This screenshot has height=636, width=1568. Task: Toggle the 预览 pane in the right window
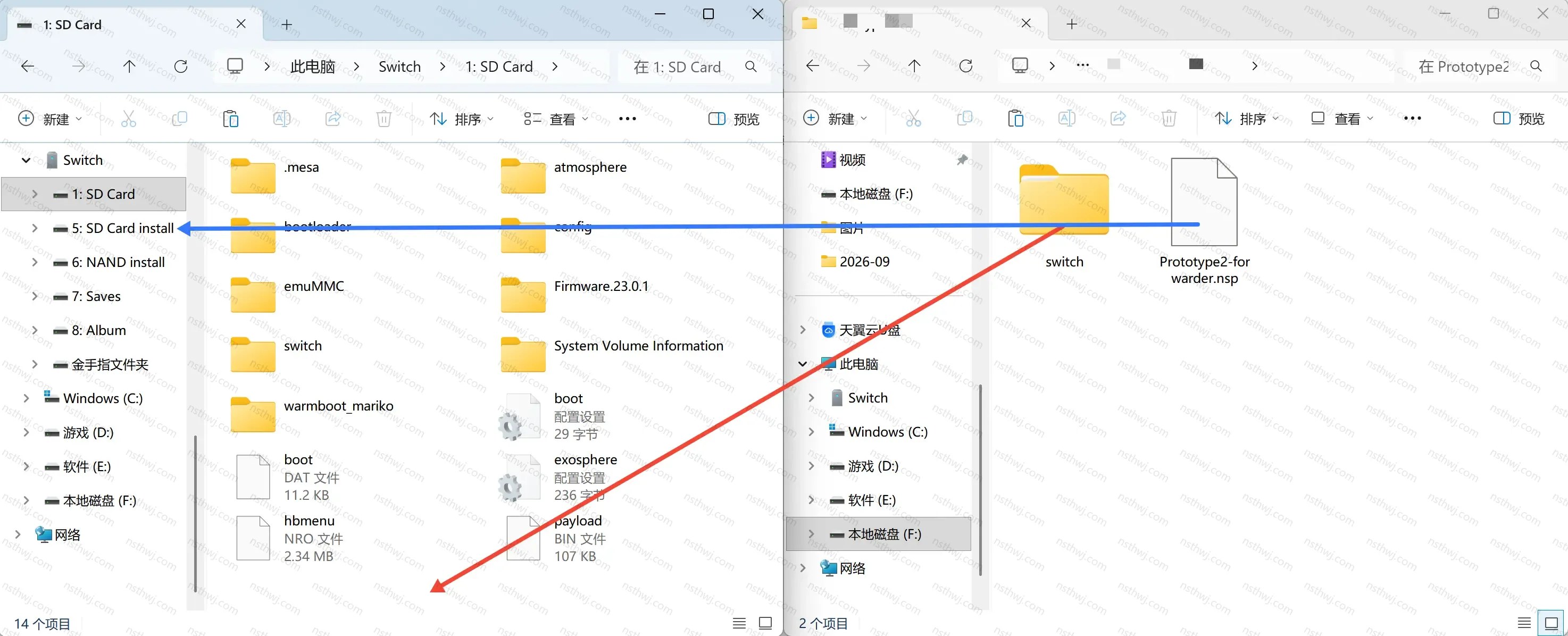click(1519, 118)
